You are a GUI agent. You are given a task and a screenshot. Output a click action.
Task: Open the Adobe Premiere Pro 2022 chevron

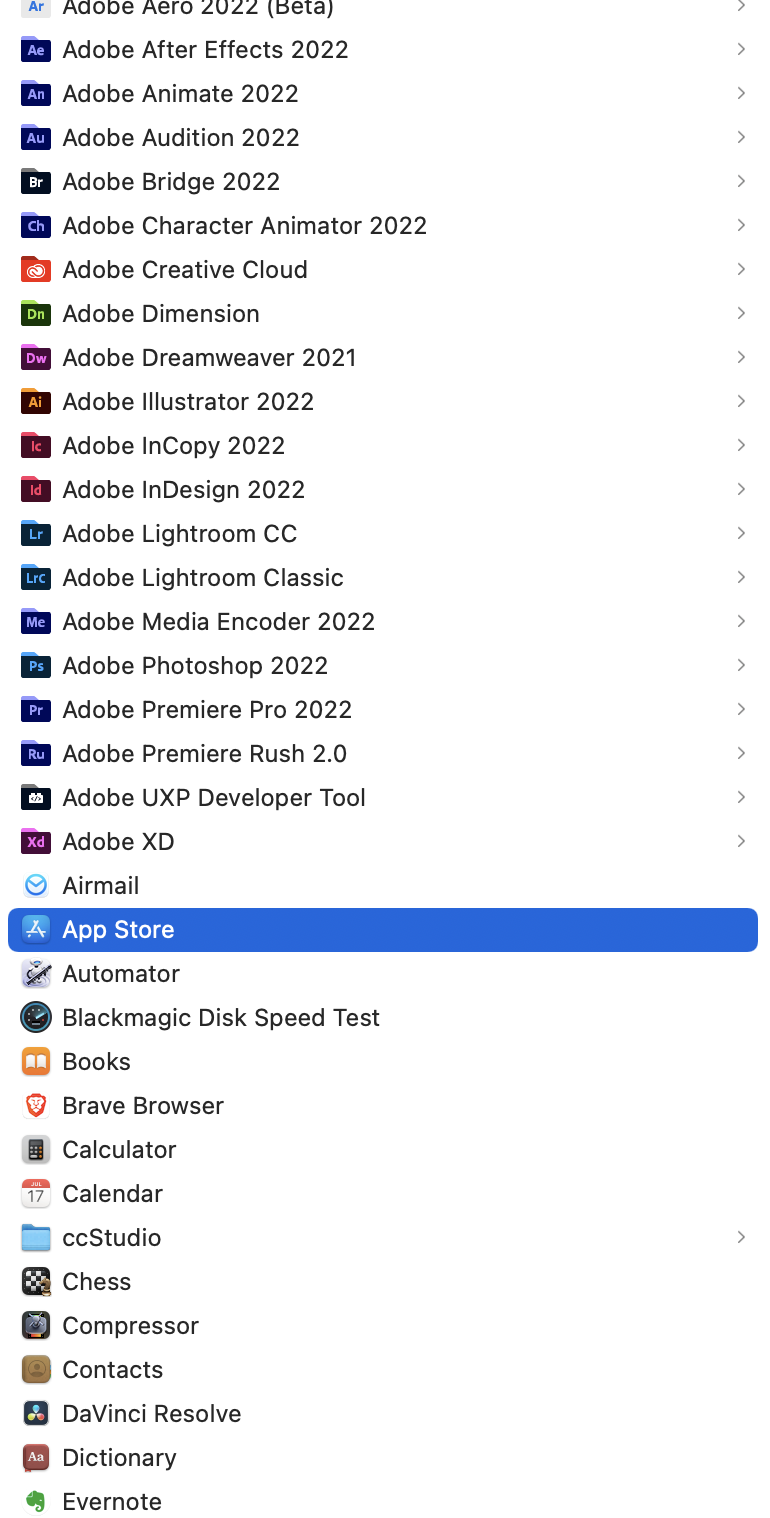(741, 709)
